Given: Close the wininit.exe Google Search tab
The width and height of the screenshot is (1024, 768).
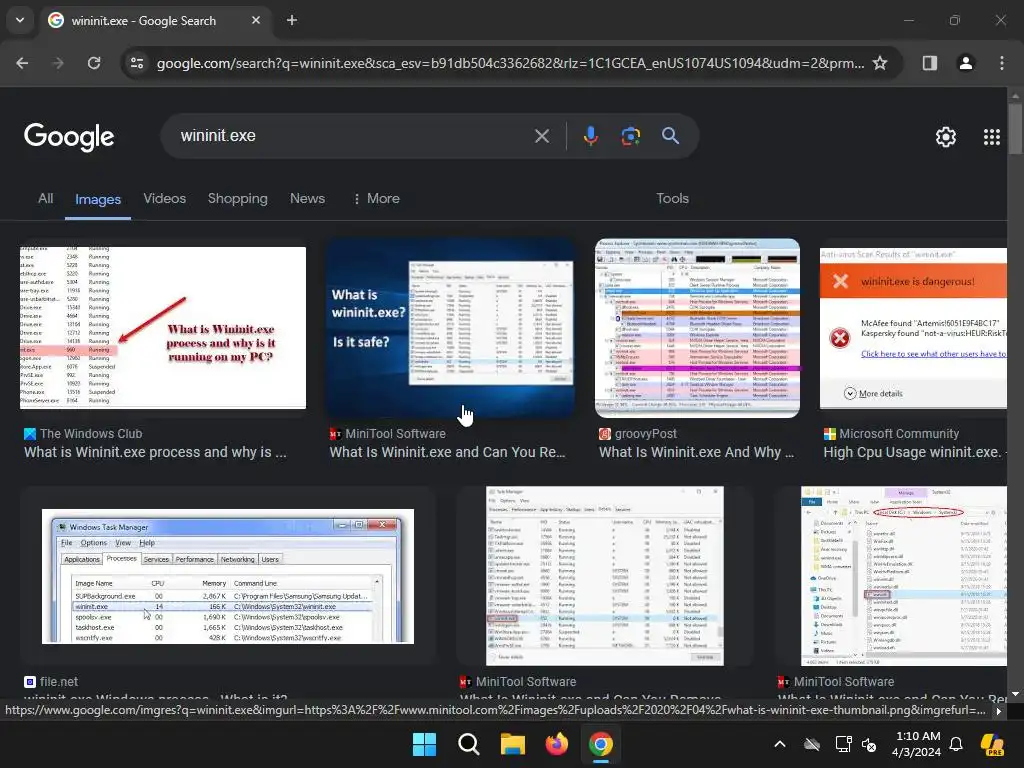Looking at the screenshot, I should tap(256, 20).
